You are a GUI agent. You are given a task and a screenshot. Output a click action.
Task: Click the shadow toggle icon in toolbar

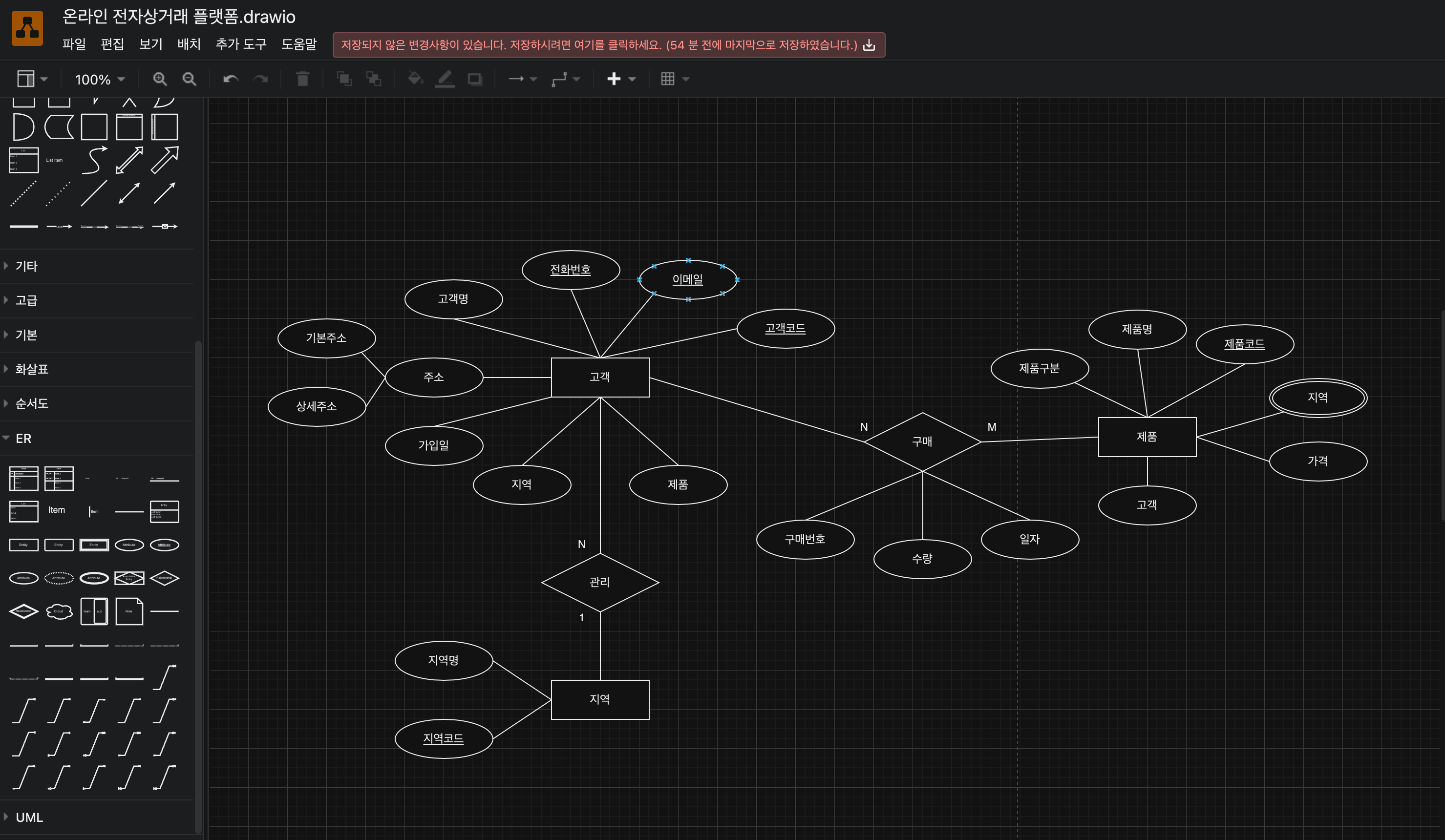point(475,79)
